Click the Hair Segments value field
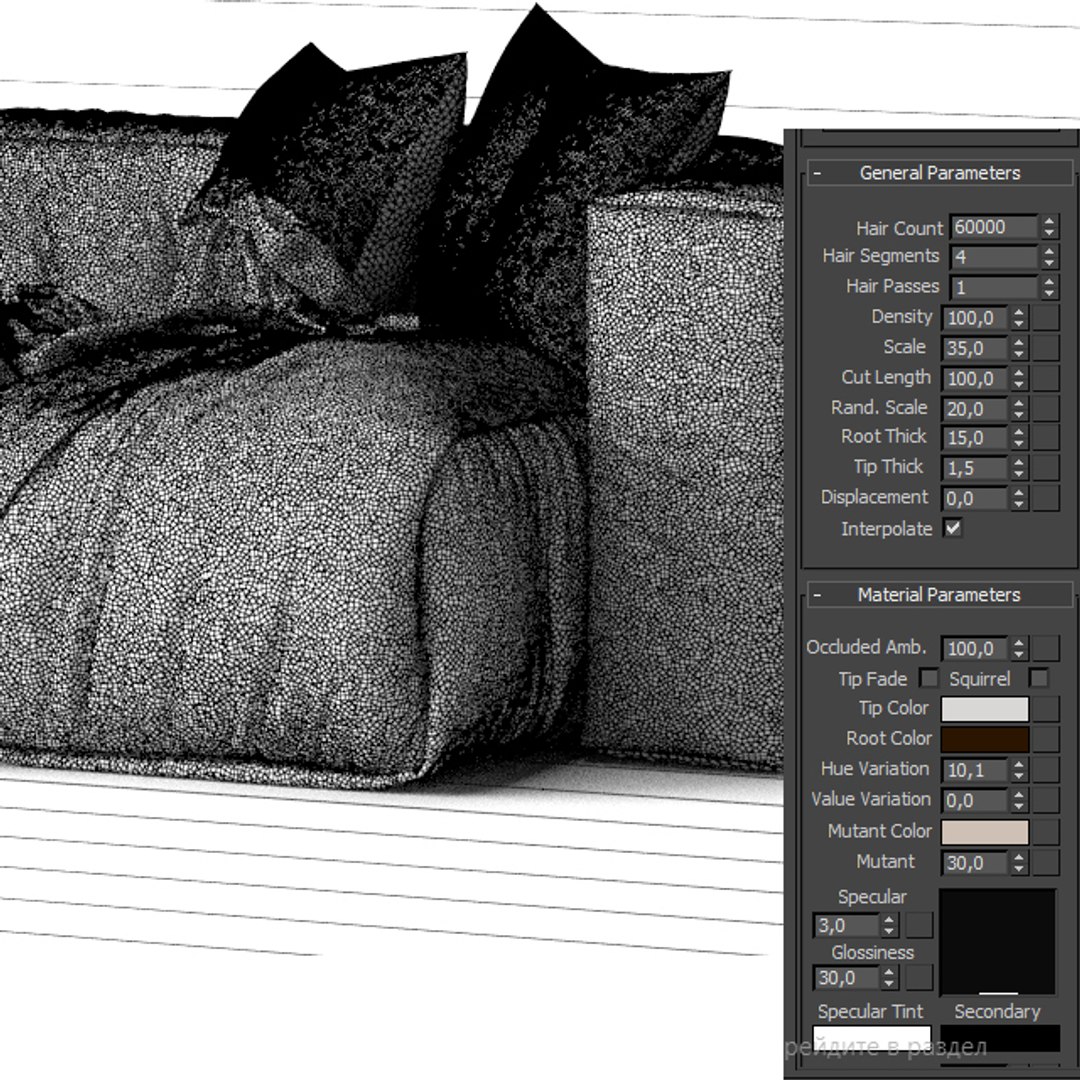The width and height of the screenshot is (1080, 1080). [x=993, y=257]
